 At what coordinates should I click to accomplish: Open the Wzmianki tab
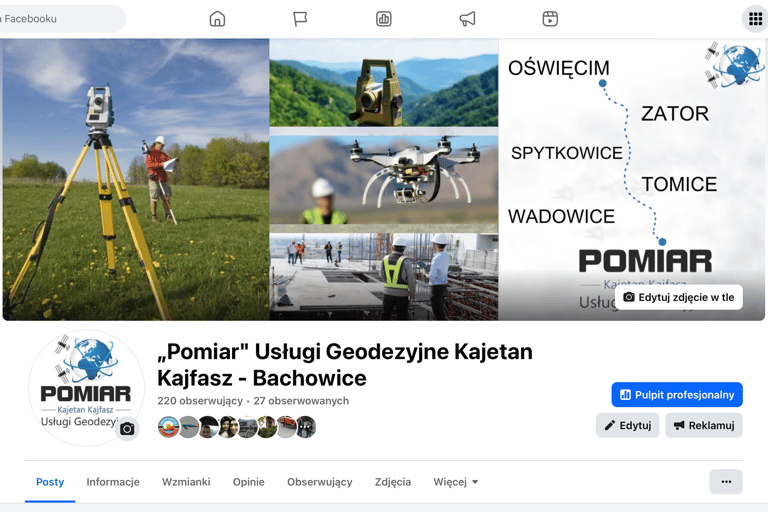(186, 482)
